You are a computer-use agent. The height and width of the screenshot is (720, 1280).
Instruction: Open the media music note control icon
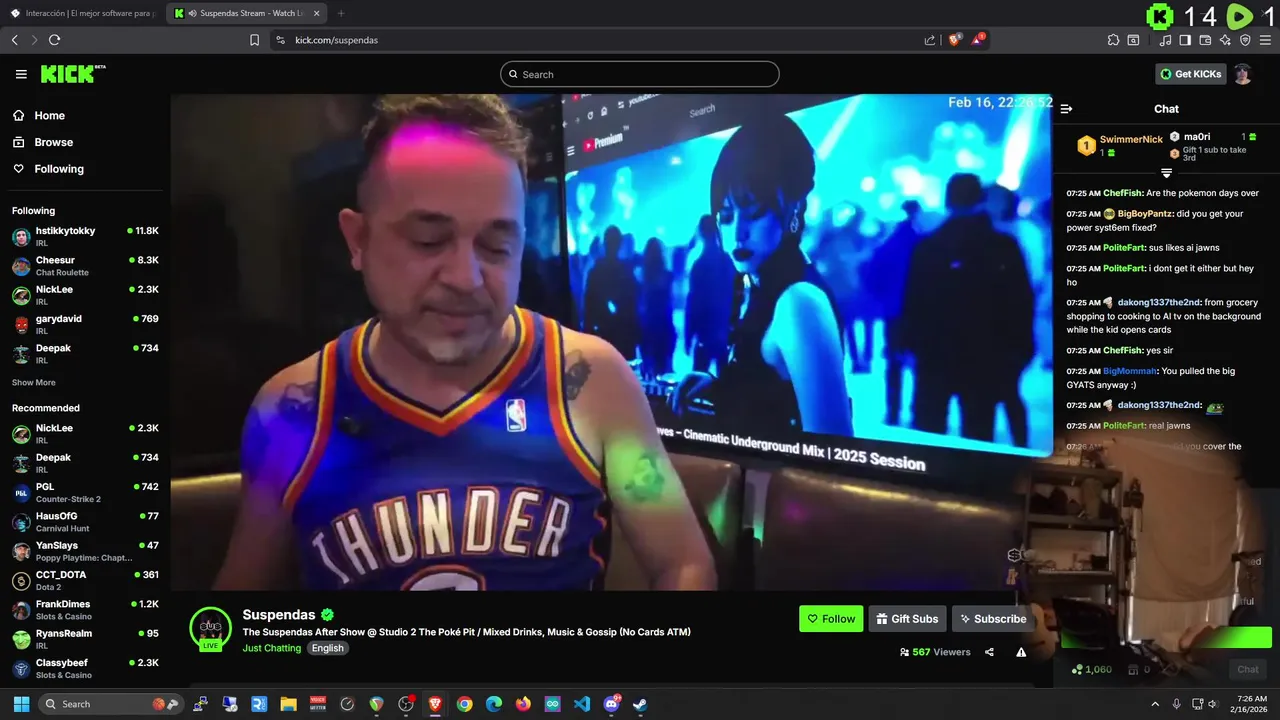pyautogui.click(x=1165, y=40)
